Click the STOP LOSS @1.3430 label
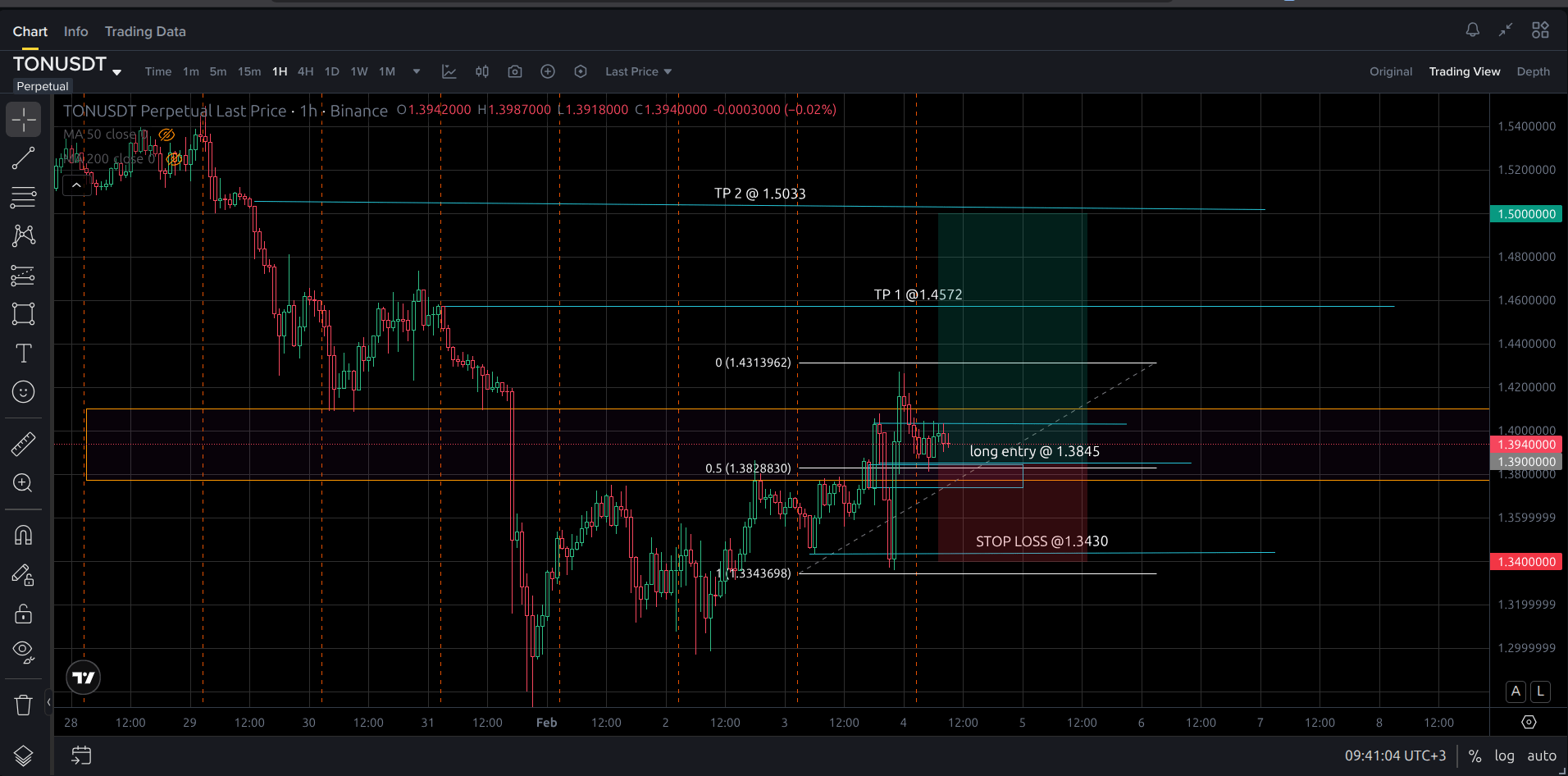The height and width of the screenshot is (776, 1568). coord(1042,541)
